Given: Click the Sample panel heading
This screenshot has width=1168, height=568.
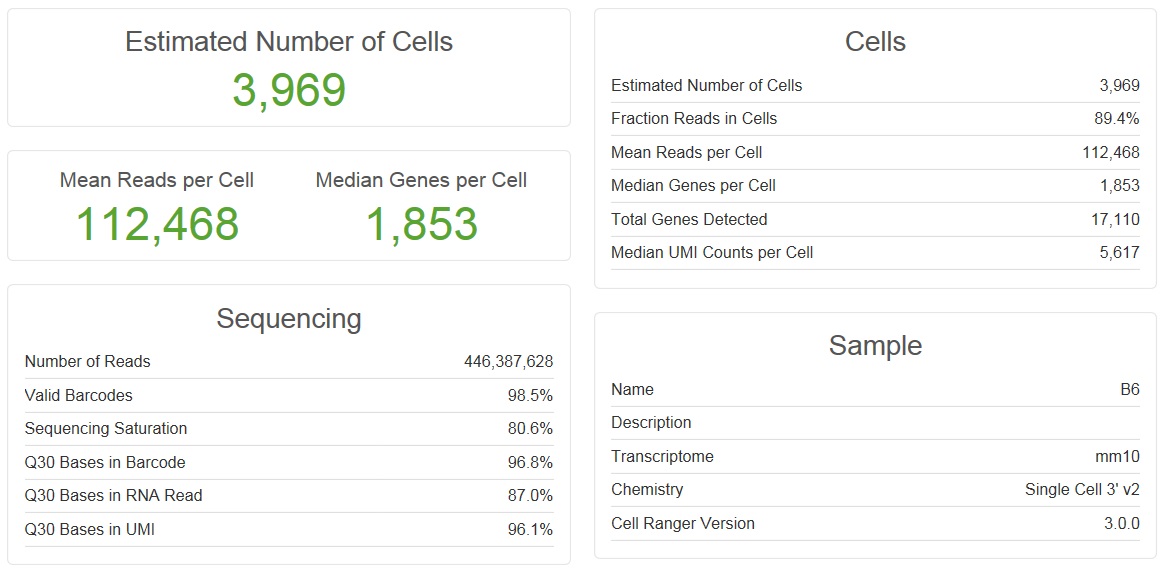Looking at the screenshot, I should click(x=875, y=345).
